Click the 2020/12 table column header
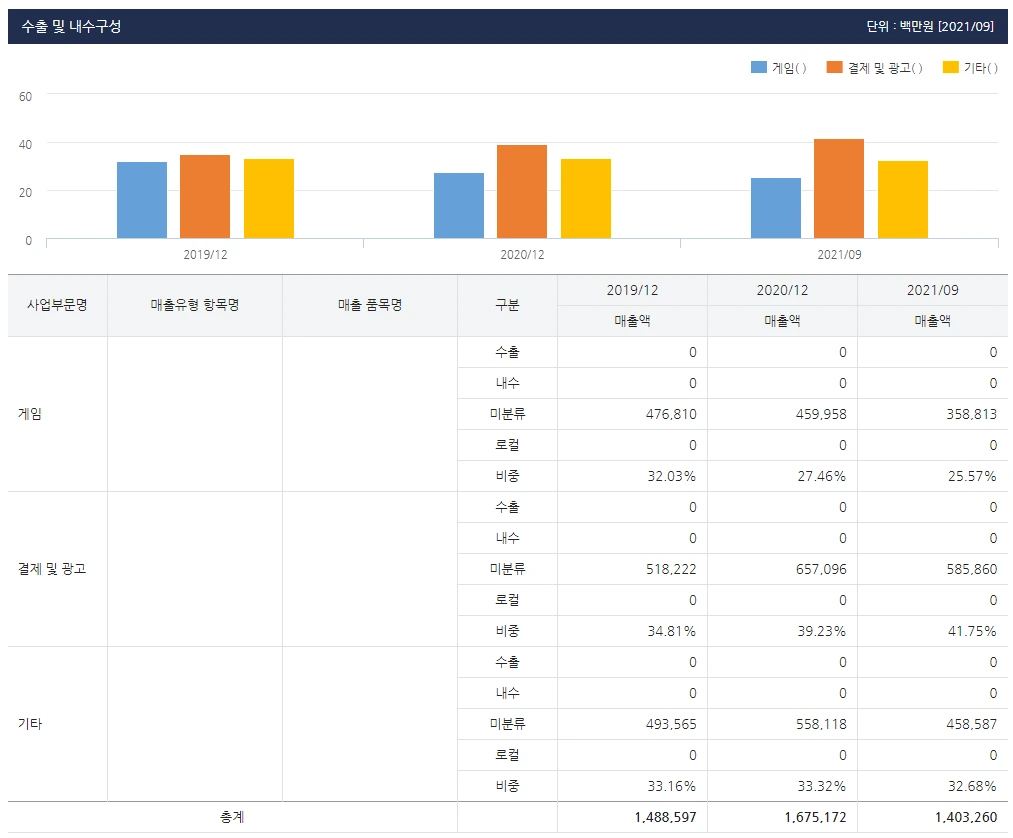 [782, 290]
